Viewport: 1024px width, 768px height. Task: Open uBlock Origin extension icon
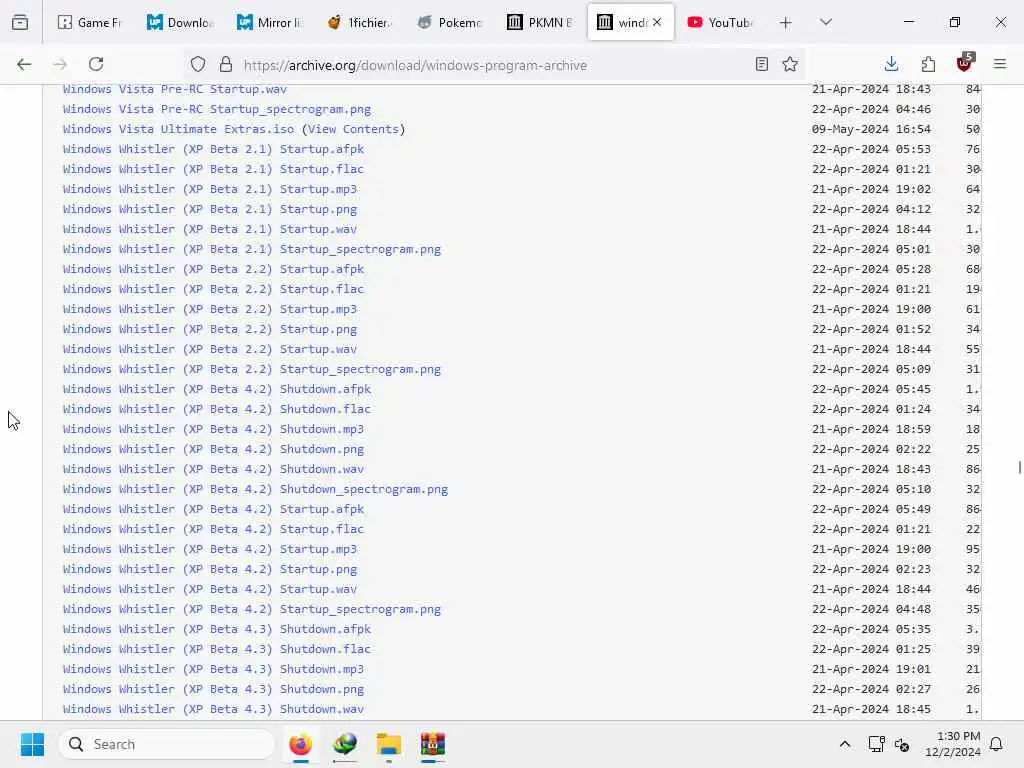(965, 63)
